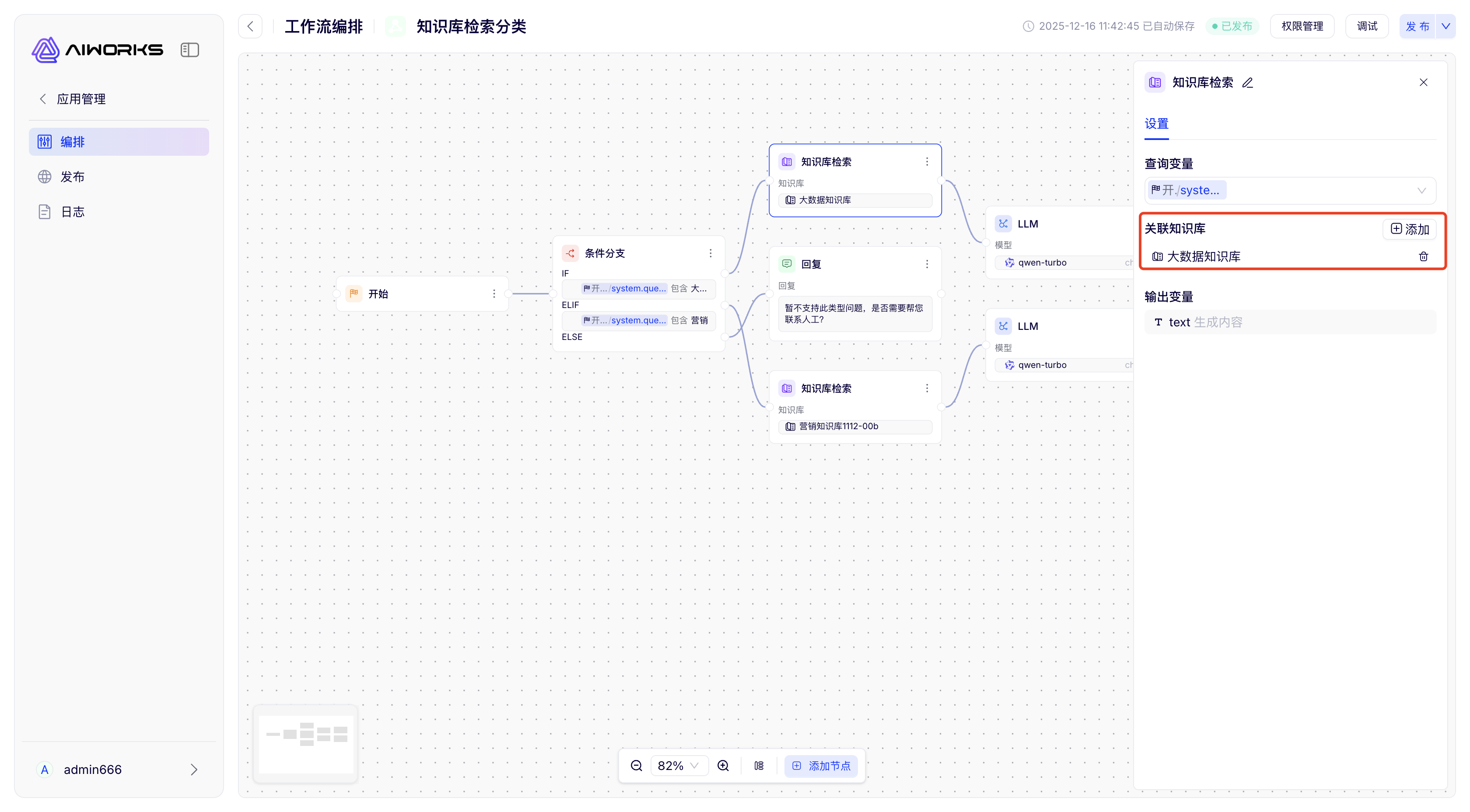Open 日志 in the left sidebar

tap(73, 212)
